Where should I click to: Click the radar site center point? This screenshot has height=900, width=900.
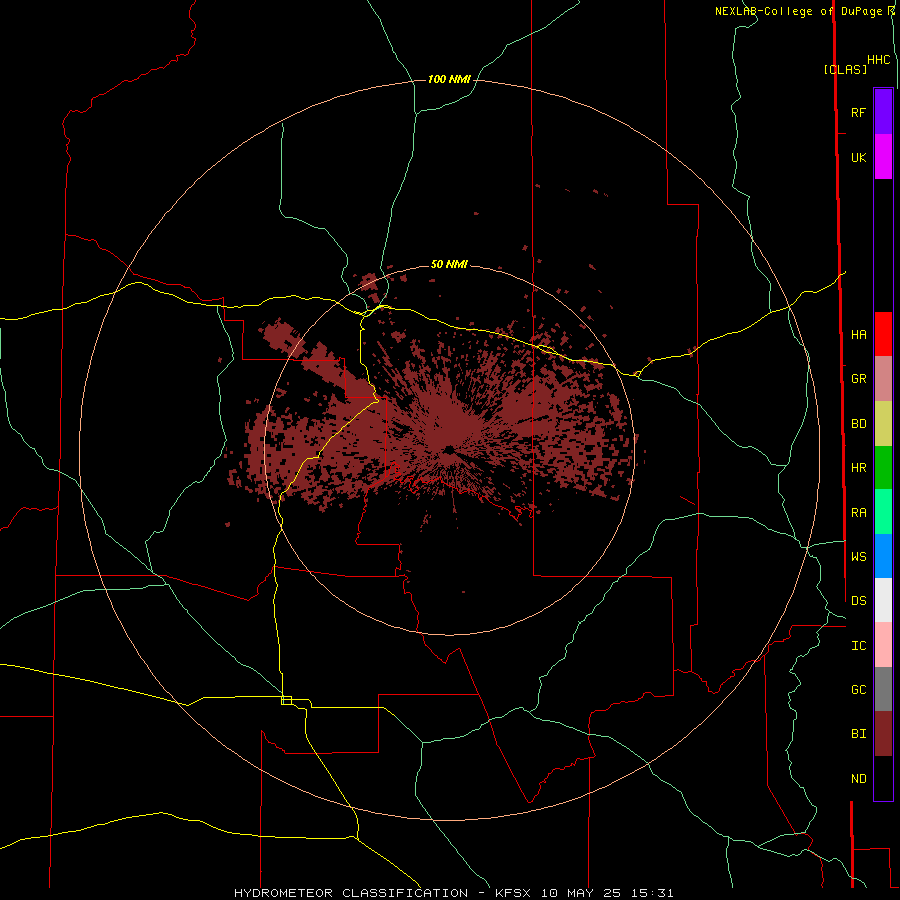(449, 449)
